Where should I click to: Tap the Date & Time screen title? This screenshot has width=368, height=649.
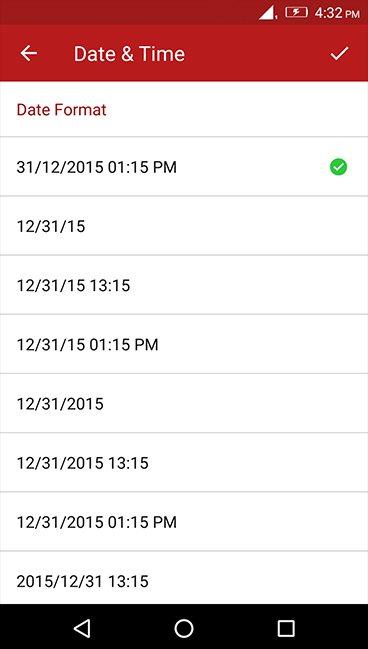pos(129,54)
